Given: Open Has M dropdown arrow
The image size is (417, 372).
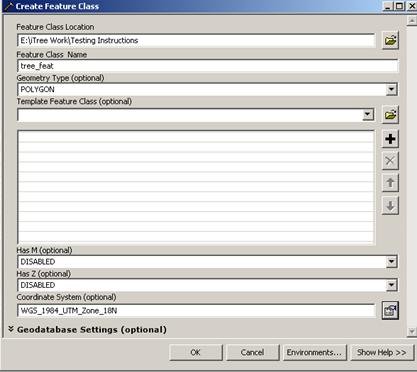Looking at the screenshot, I should (x=391, y=262).
